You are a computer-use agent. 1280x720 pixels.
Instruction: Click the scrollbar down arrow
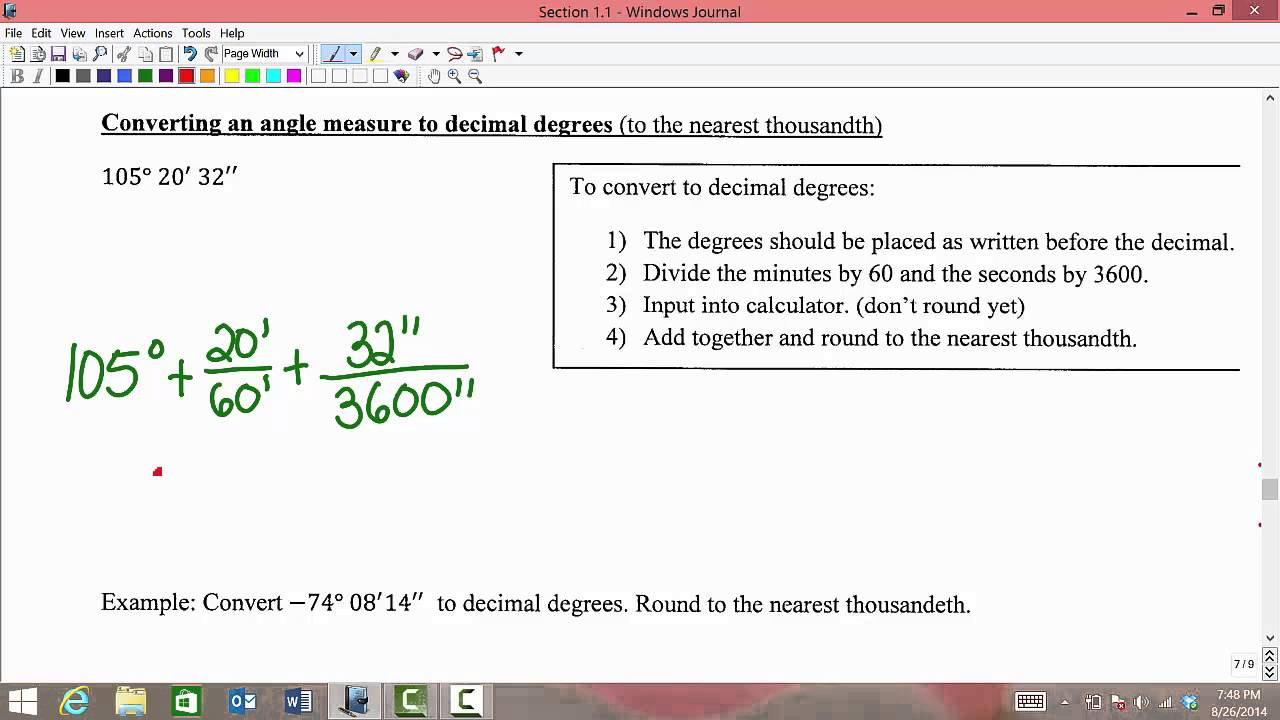(1270, 638)
